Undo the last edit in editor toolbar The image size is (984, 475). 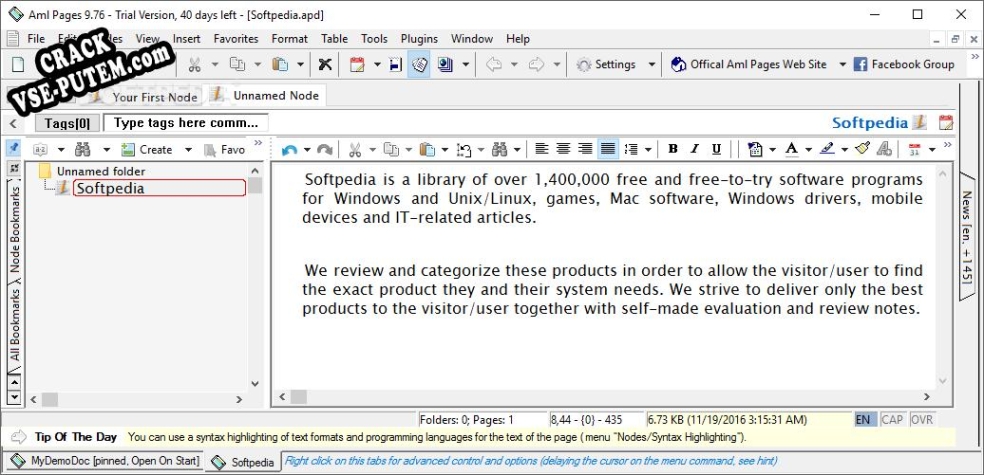(x=289, y=149)
